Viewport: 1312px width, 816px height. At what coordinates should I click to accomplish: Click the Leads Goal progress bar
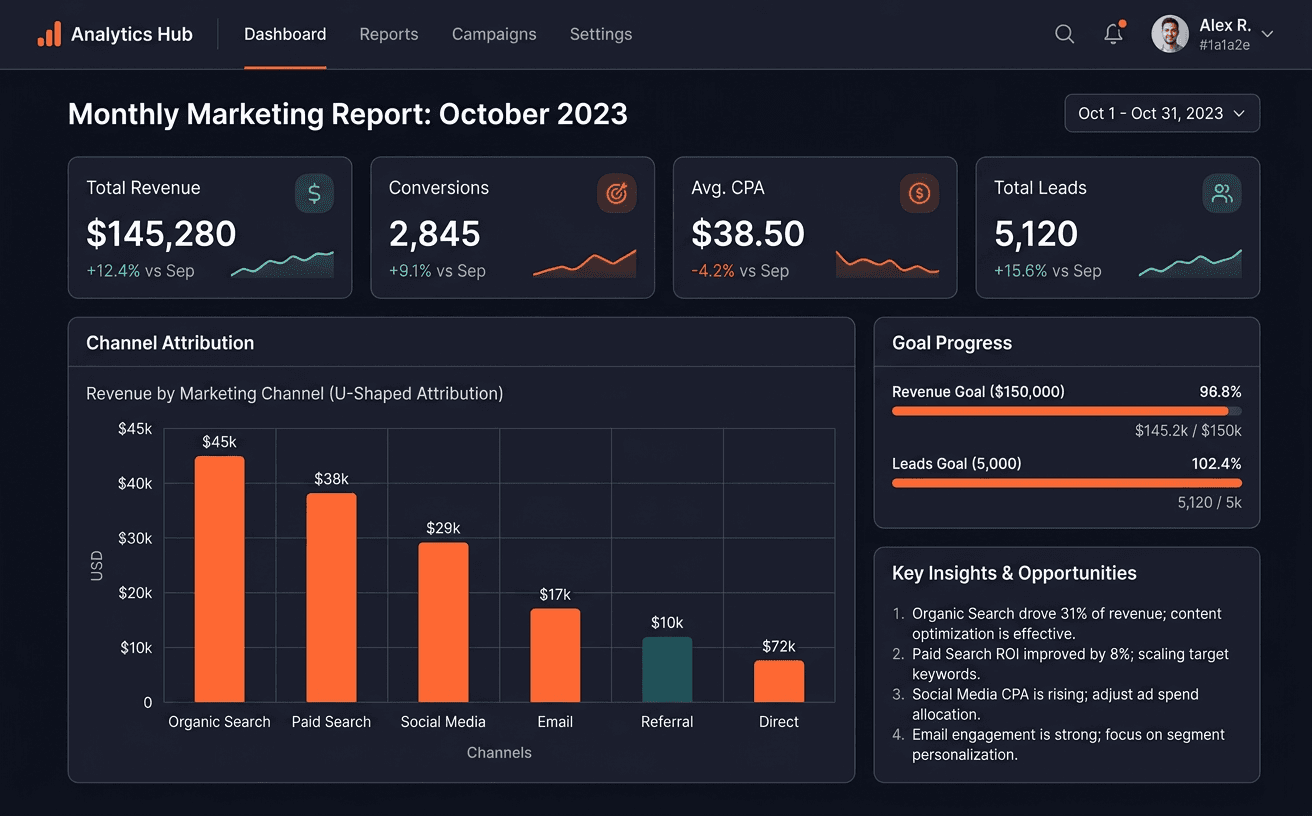point(1067,483)
